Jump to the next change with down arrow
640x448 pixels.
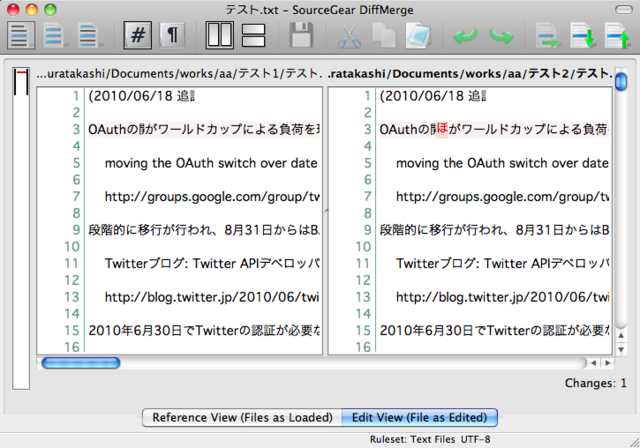[582, 36]
